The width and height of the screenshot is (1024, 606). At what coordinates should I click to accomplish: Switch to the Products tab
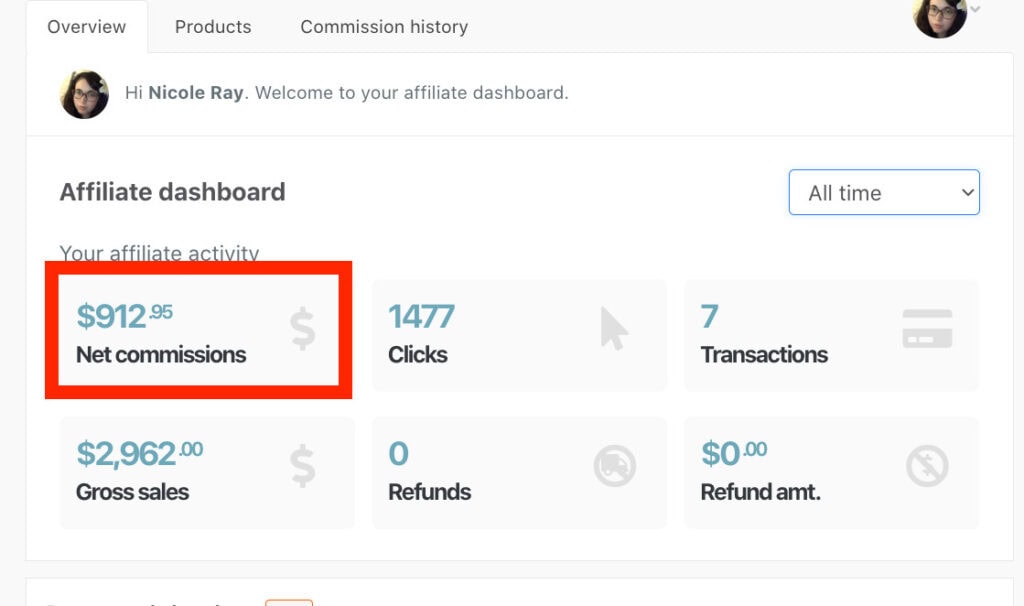[213, 27]
